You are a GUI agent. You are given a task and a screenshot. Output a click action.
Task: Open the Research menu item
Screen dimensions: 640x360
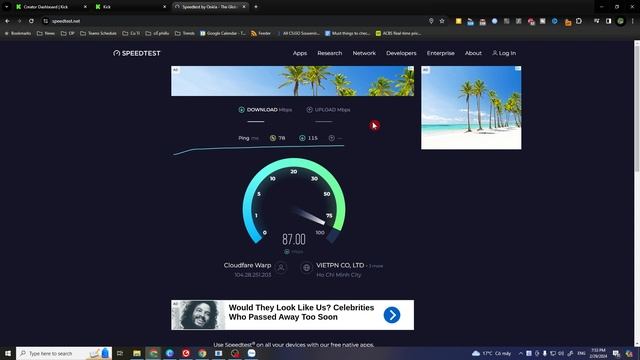[x=329, y=53]
